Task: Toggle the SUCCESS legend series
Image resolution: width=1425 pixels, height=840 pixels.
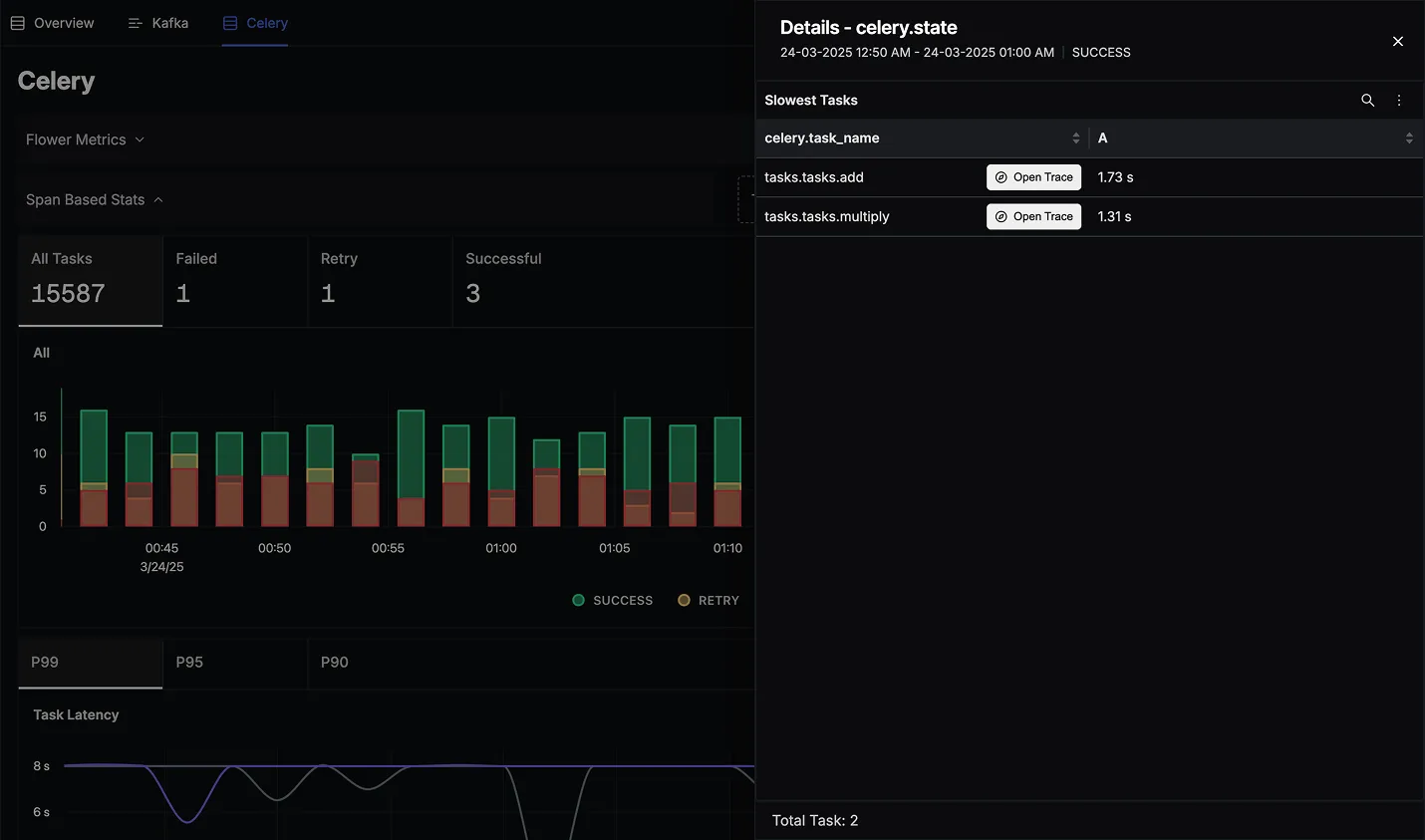Action: [613, 600]
